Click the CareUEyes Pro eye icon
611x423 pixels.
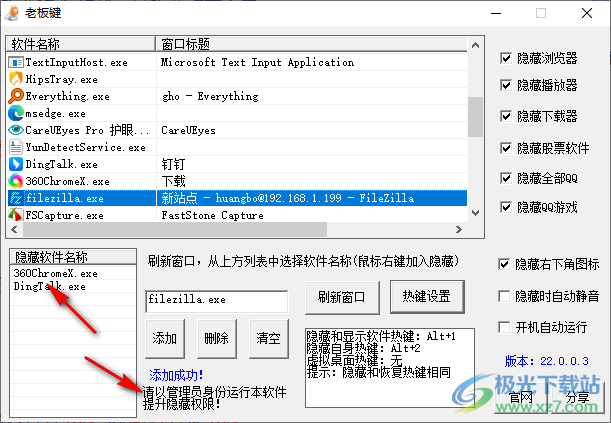tap(16, 130)
